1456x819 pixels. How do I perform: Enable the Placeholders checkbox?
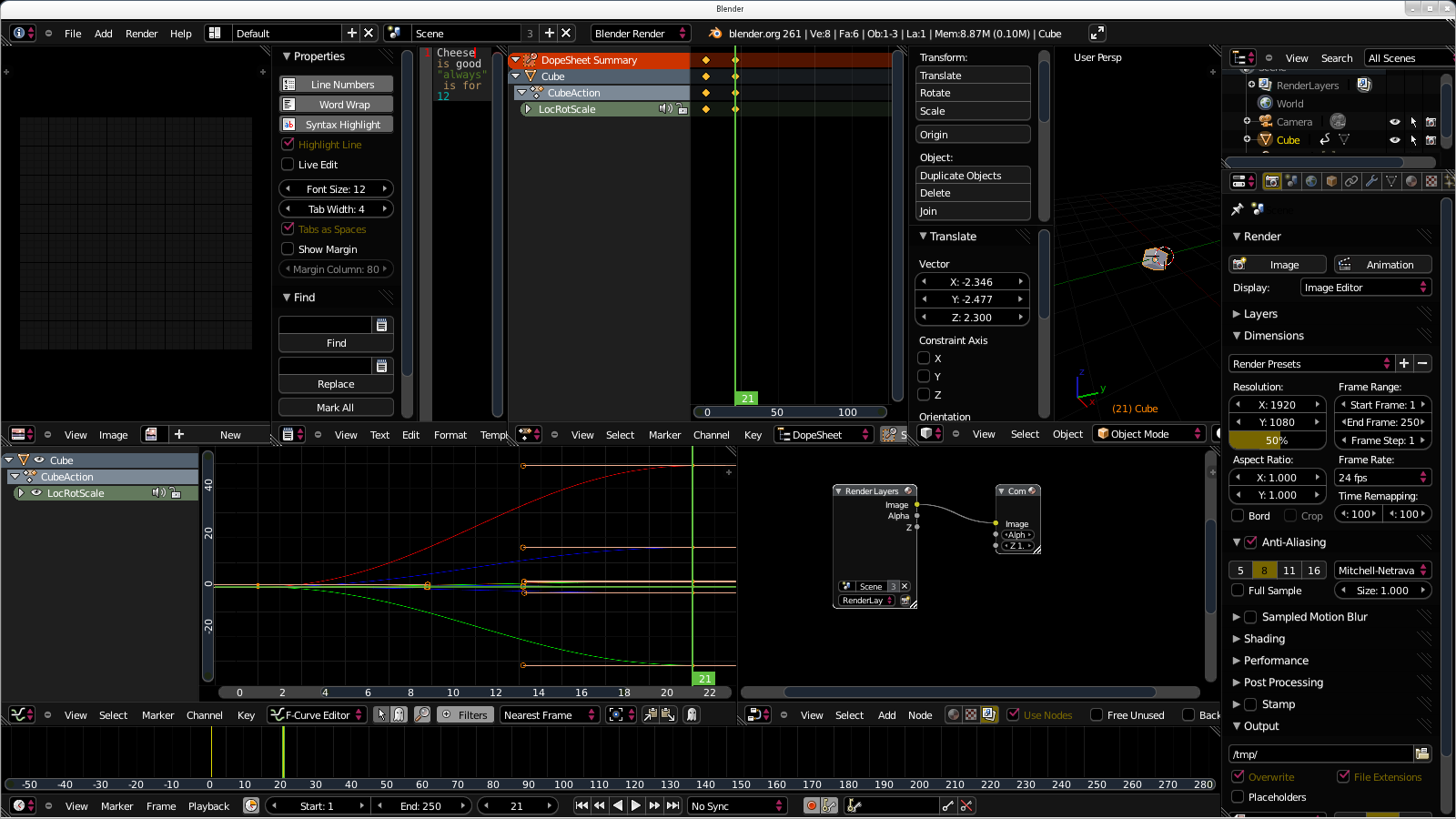(1238, 797)
